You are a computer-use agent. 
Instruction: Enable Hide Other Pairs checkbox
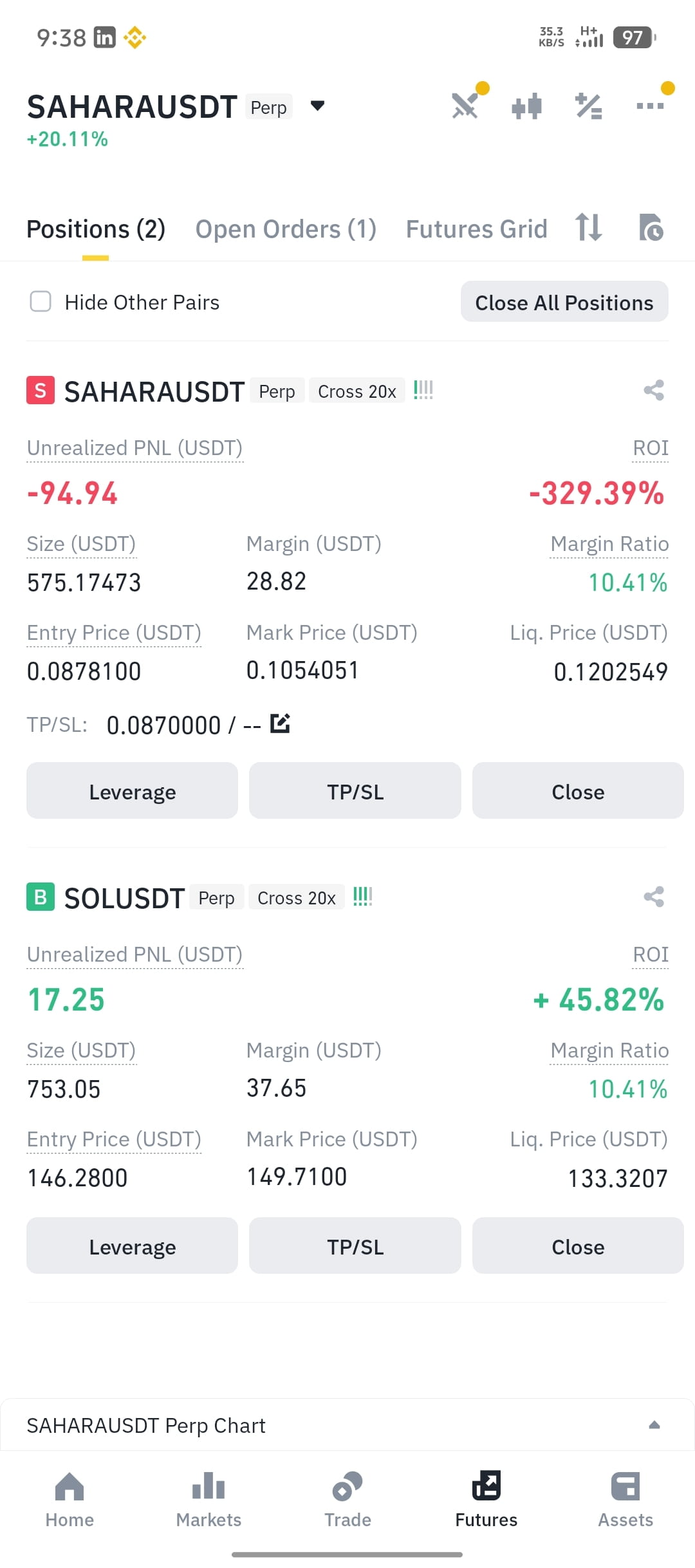point(41,301)
